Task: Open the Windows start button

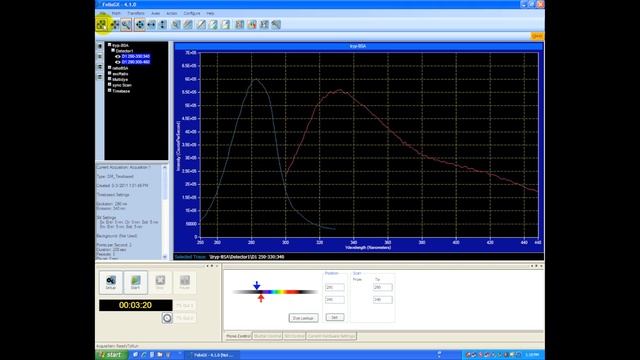Action: point(111,355)
